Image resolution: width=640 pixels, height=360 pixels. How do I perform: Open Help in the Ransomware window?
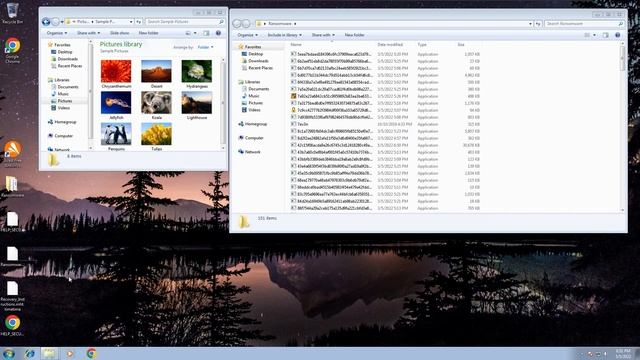[x=618, y=35]
